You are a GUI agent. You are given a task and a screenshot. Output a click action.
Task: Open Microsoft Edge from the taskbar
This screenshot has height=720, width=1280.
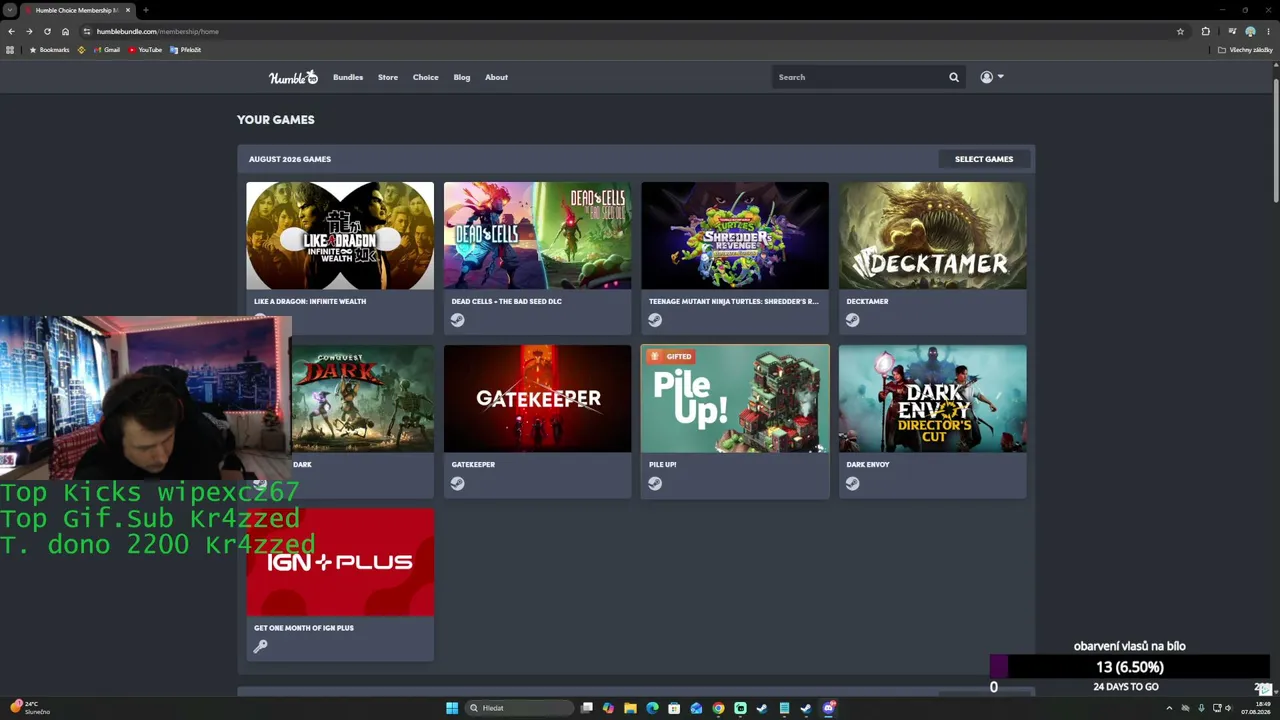point(652,708)
